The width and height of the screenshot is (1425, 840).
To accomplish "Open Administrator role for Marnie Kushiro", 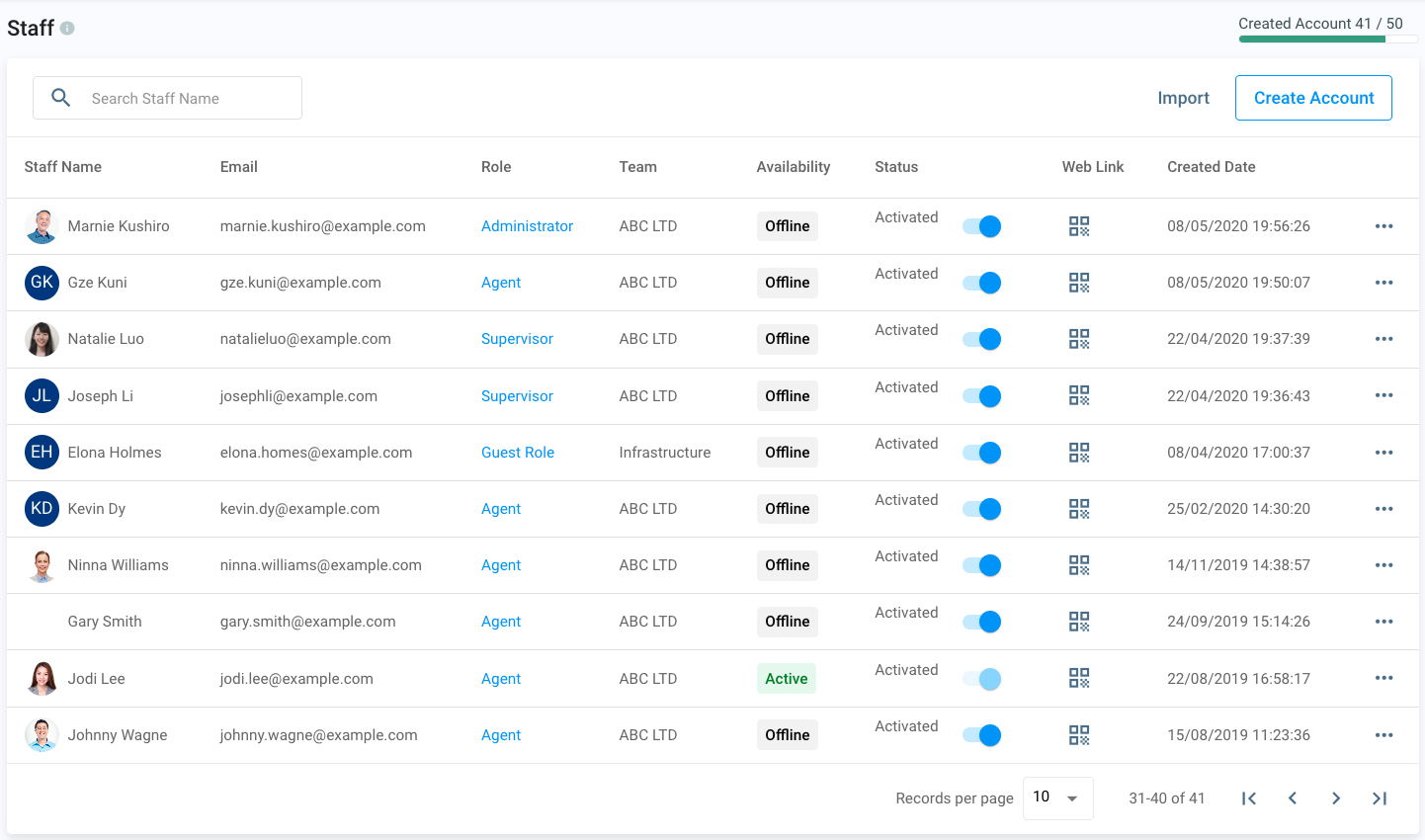I will 527,226.
